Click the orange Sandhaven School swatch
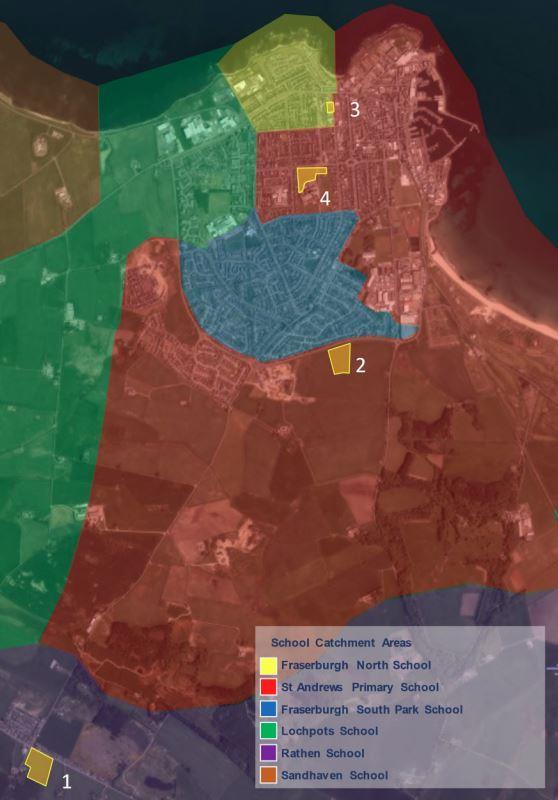558x800 pixels. (x=268, y=776)
